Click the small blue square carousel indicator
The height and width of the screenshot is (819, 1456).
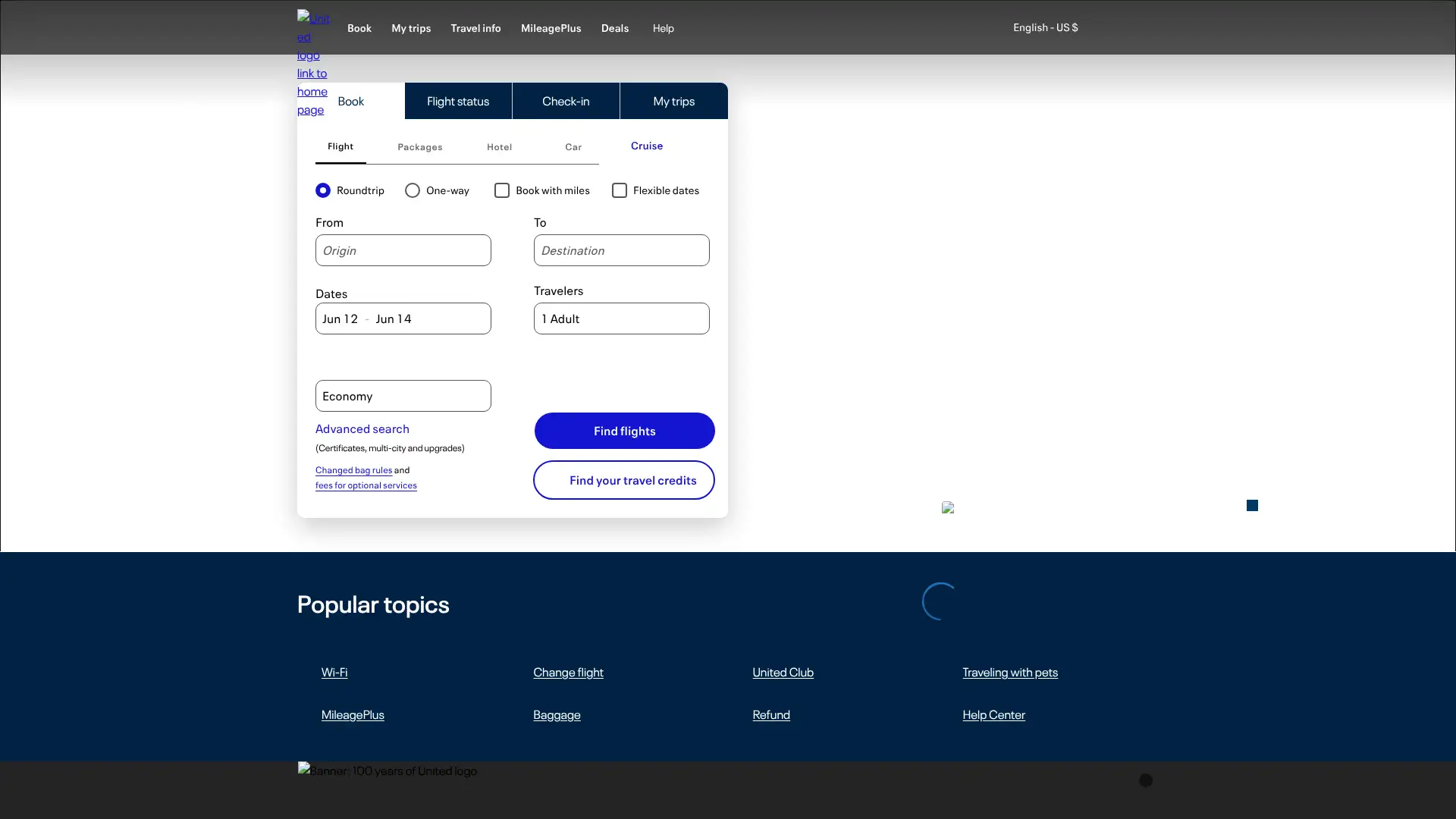click(1252, 505)
